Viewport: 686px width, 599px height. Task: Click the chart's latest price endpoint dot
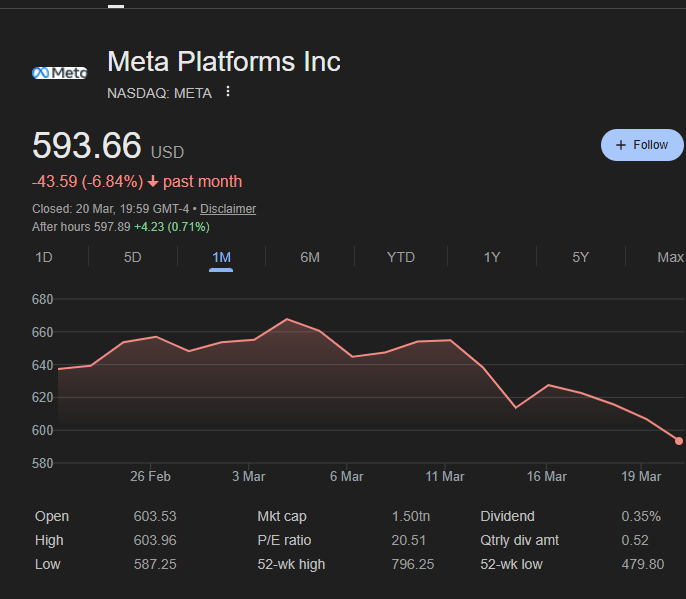tap(679, 441)
